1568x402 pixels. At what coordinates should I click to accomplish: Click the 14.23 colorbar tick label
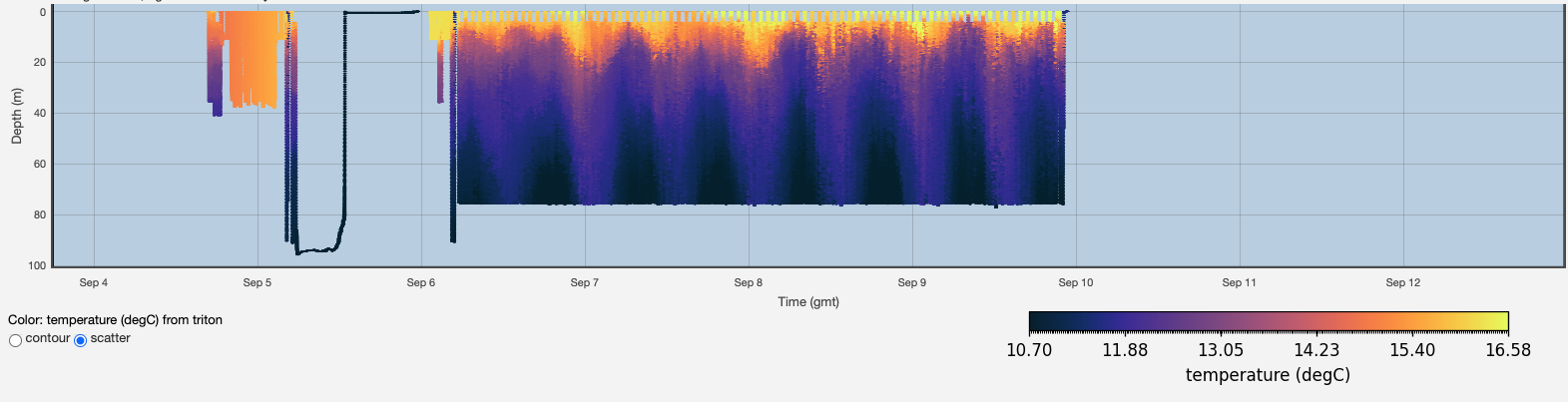click(x=1316, y=350)
